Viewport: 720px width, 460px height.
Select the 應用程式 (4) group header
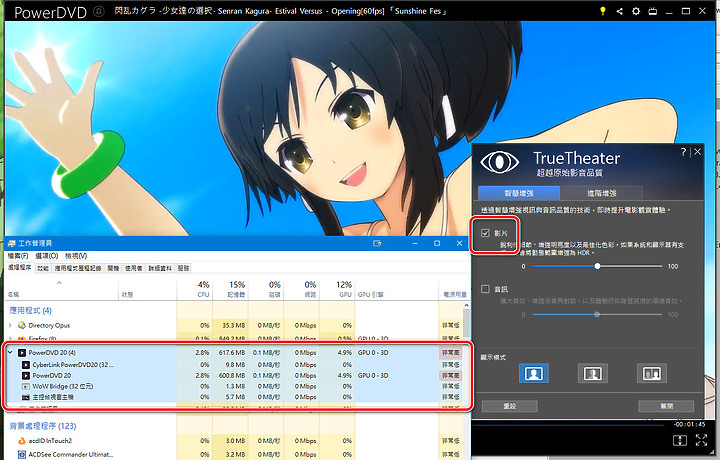click(30, 311)
